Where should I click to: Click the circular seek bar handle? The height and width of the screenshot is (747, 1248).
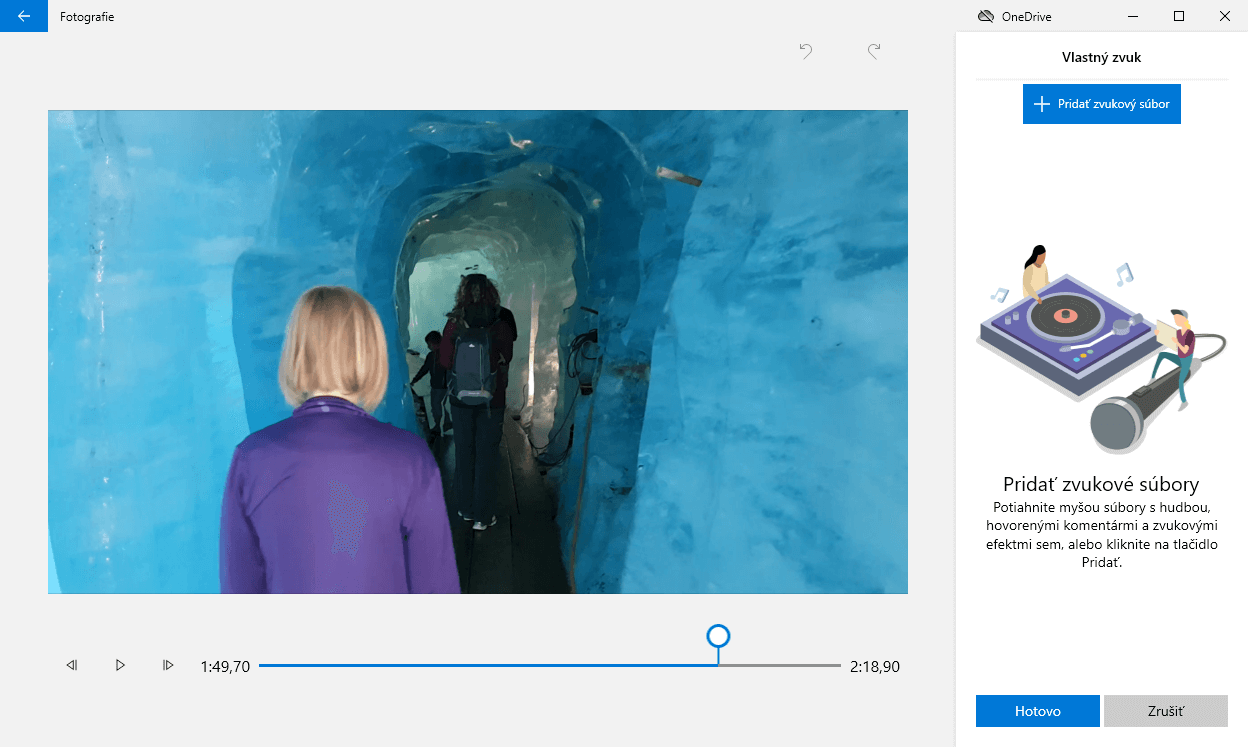(718, 636)
